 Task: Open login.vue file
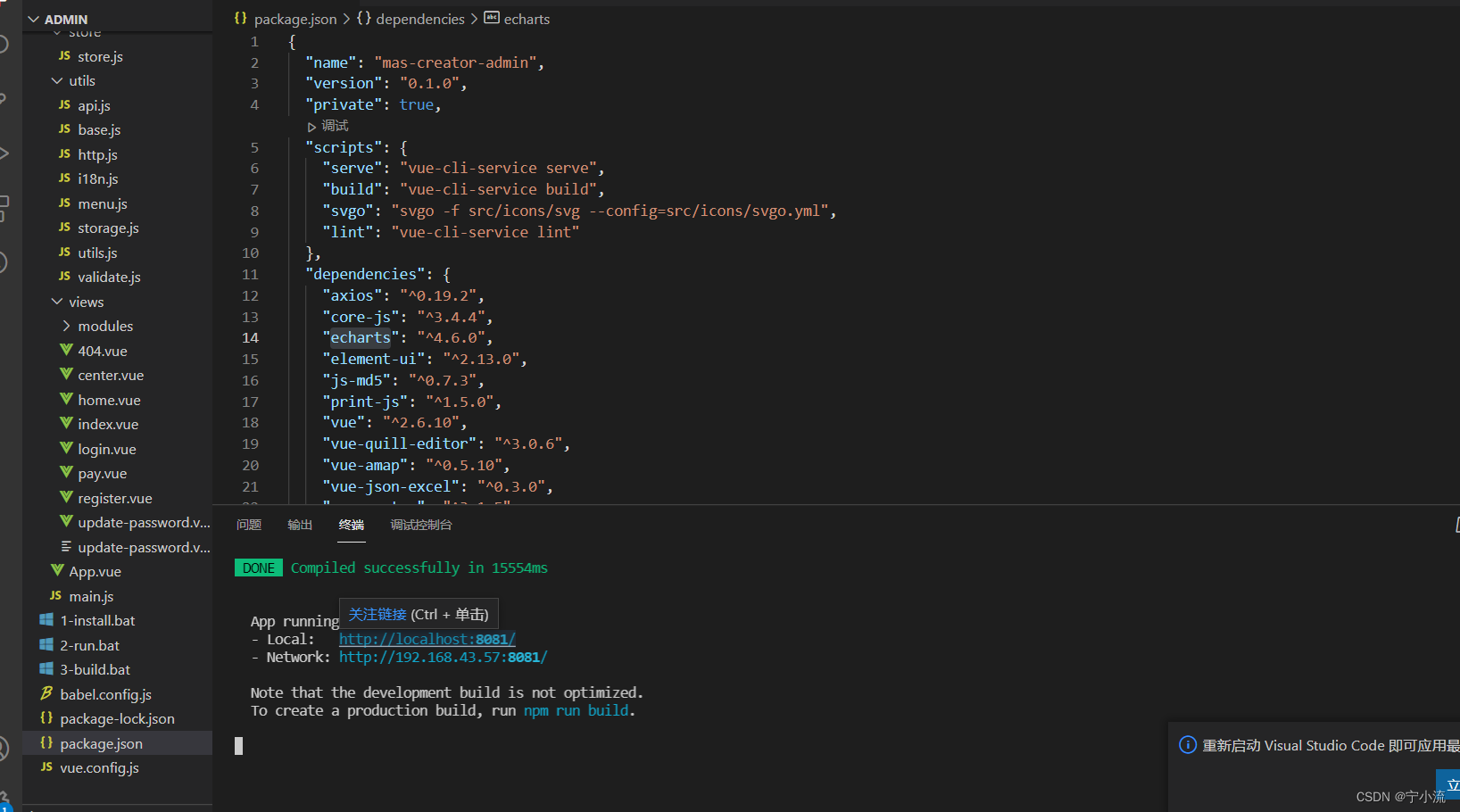coord(107,449)
